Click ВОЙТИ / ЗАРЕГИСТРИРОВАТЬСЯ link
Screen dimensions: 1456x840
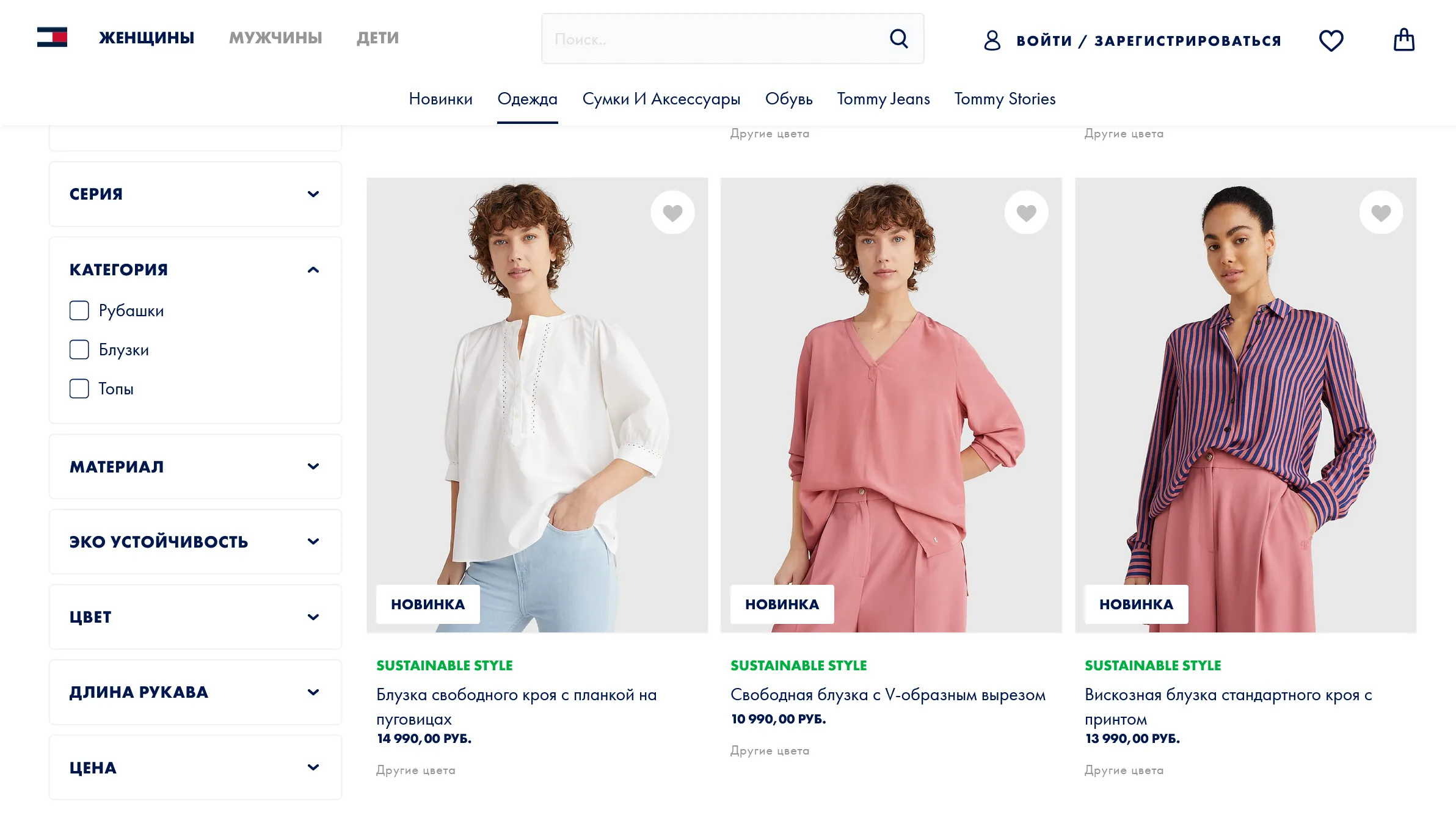[x=1149, y=41]
